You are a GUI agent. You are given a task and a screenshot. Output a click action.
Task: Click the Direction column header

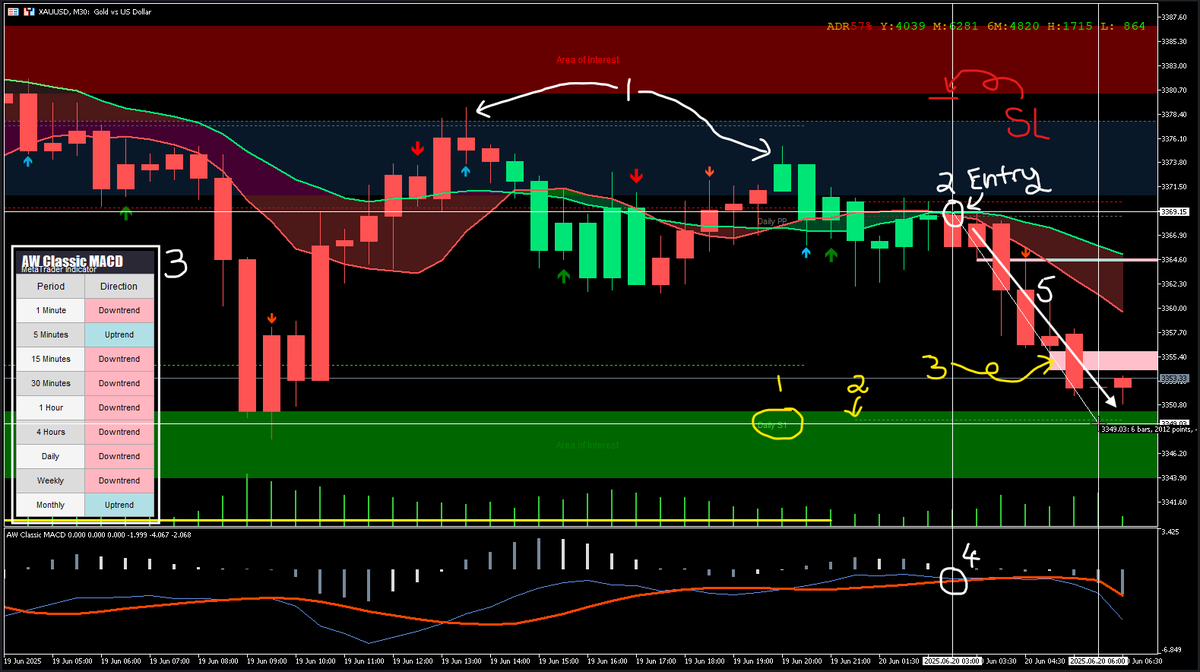tap(120, 286)
